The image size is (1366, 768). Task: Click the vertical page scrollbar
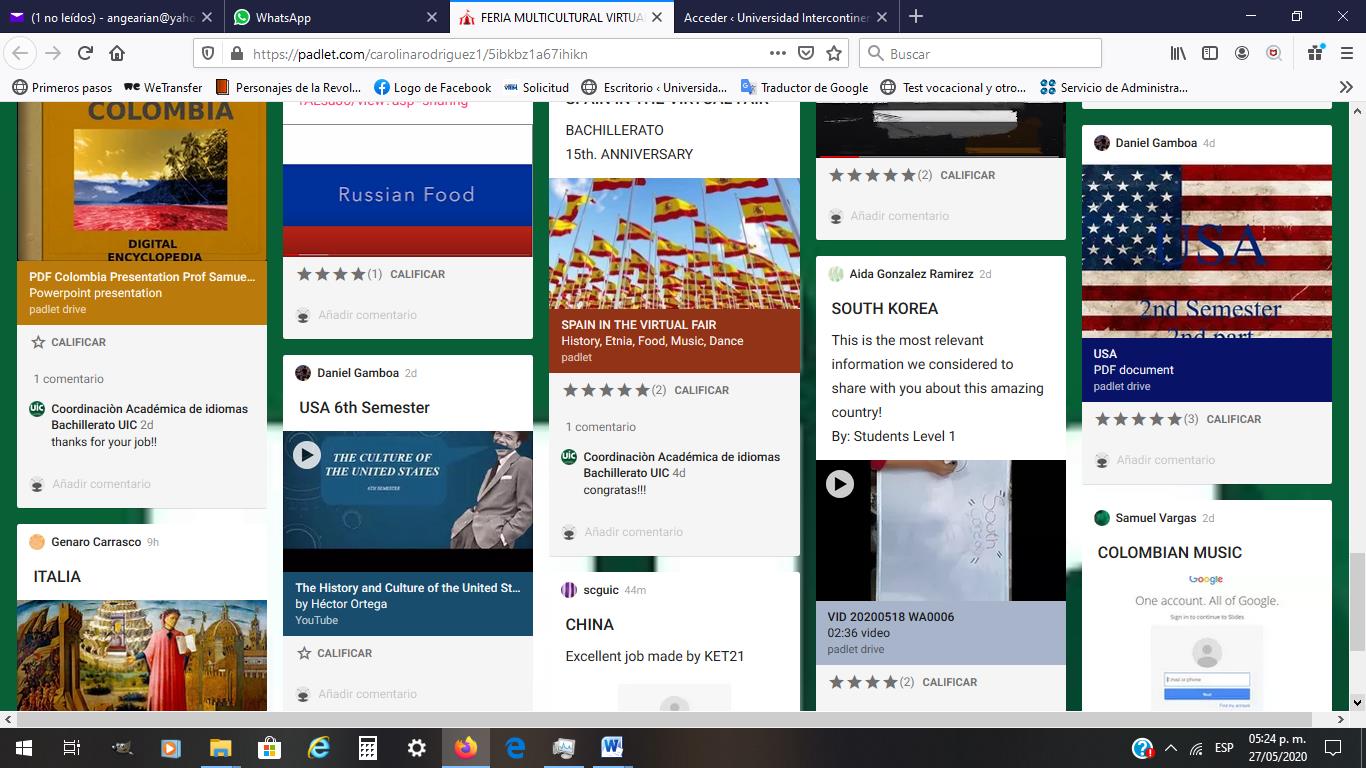click(x=1357, y=601)
